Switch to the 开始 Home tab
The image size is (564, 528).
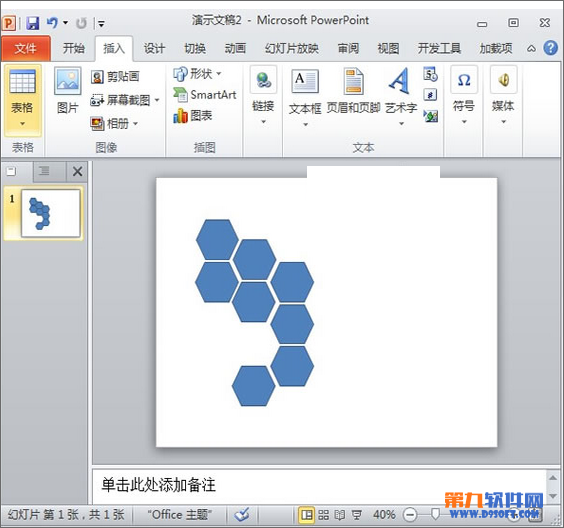pos(74,48)
